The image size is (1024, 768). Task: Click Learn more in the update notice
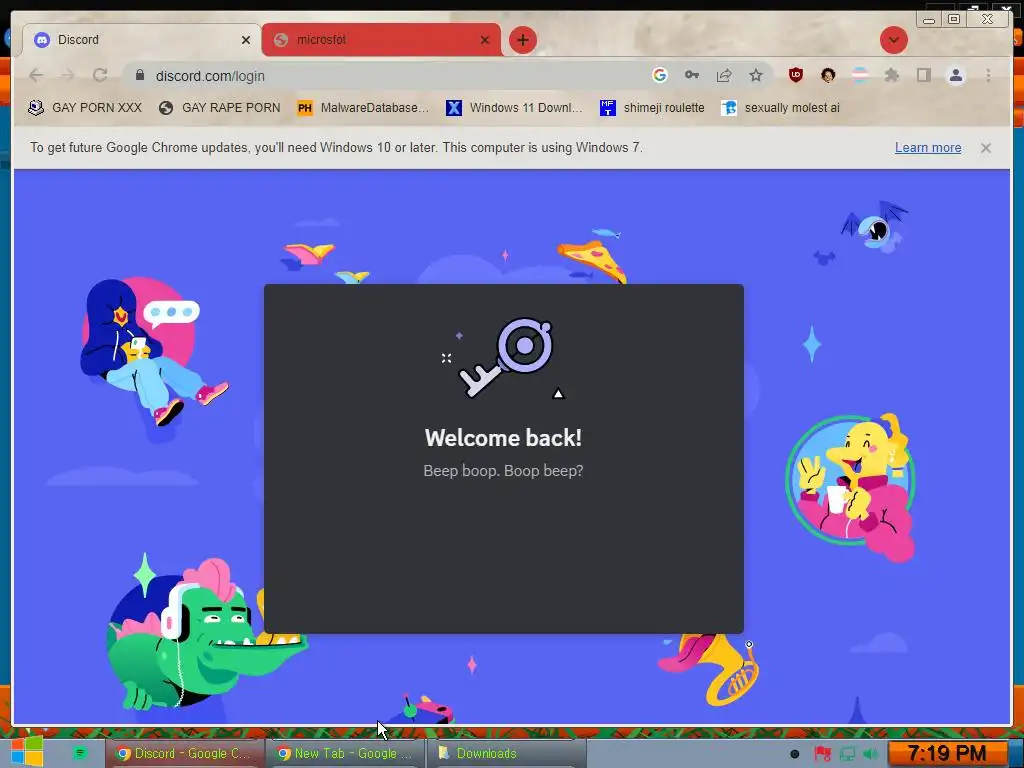927,148
